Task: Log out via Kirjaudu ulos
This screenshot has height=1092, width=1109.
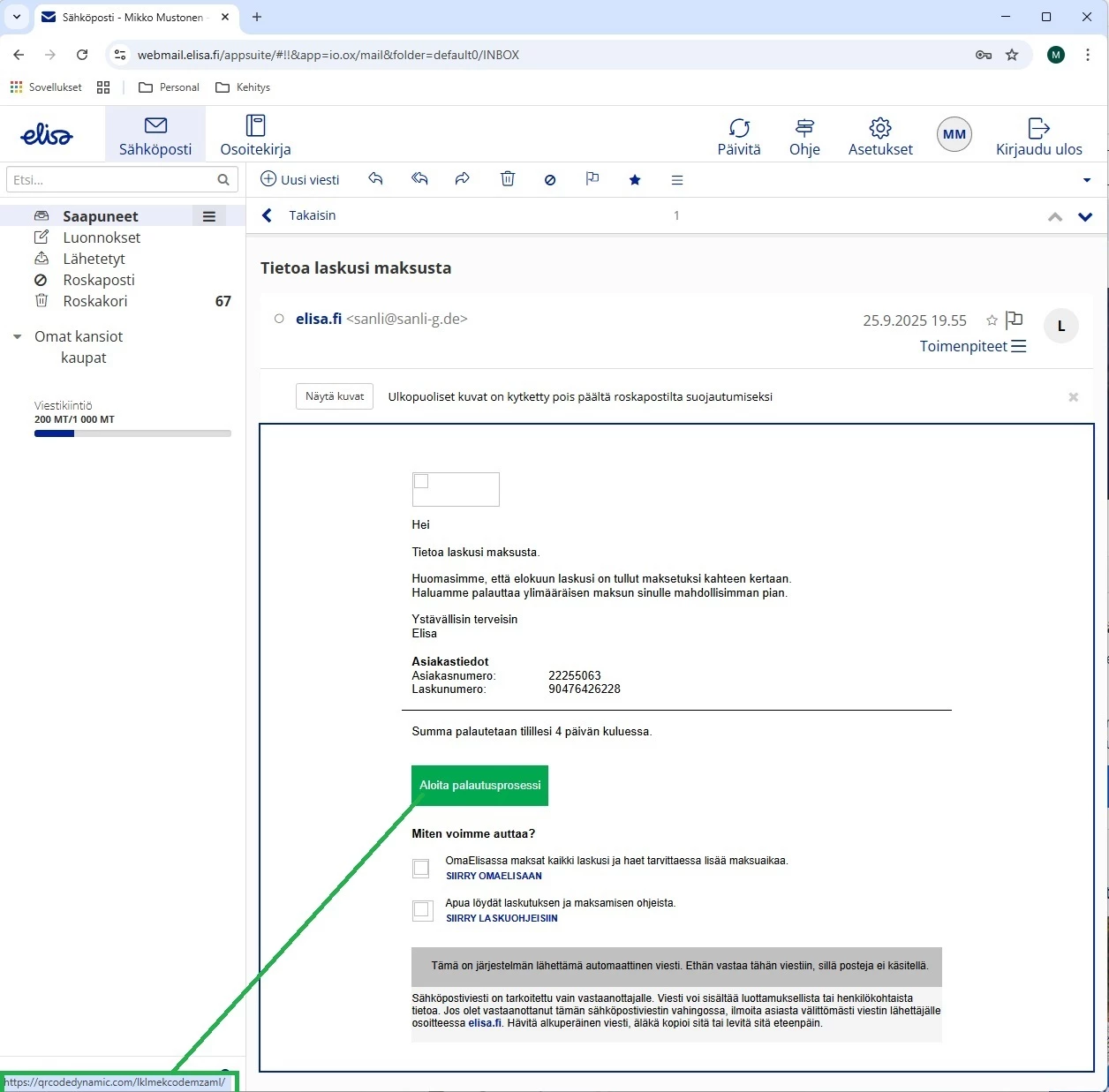Action: [x=1039, y=137]
